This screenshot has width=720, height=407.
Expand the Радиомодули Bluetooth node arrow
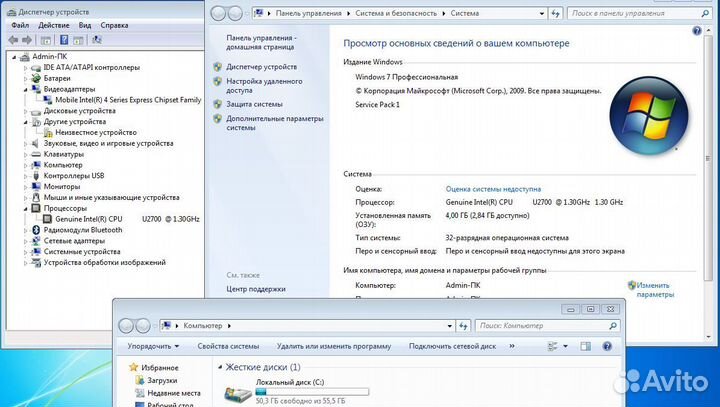[26, 230]
